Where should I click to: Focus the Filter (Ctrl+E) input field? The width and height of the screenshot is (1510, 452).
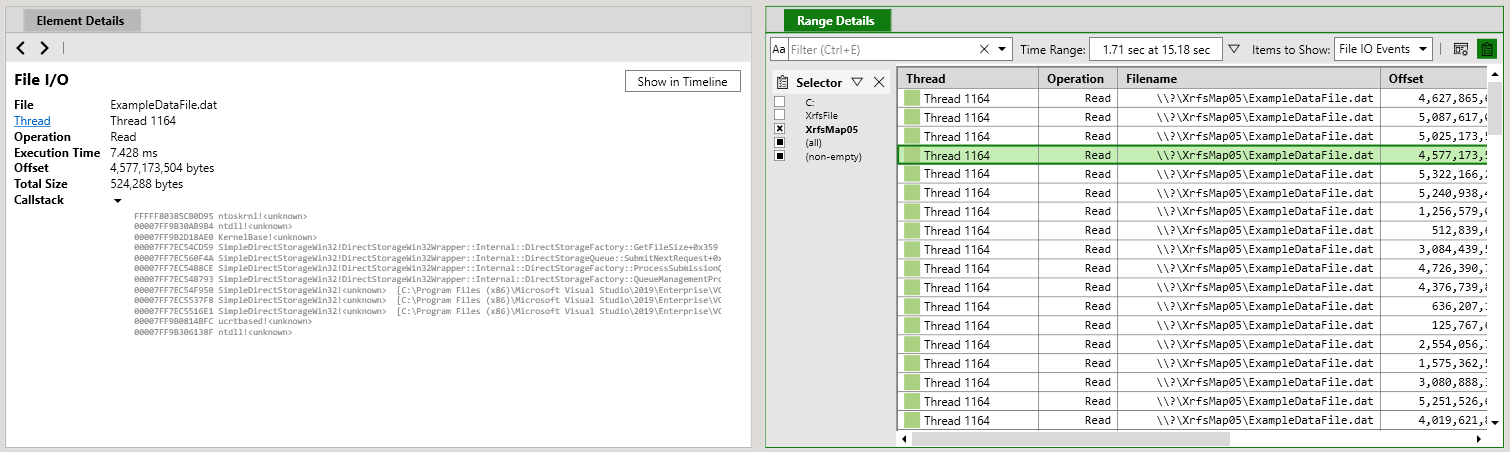tap(881, 49)
